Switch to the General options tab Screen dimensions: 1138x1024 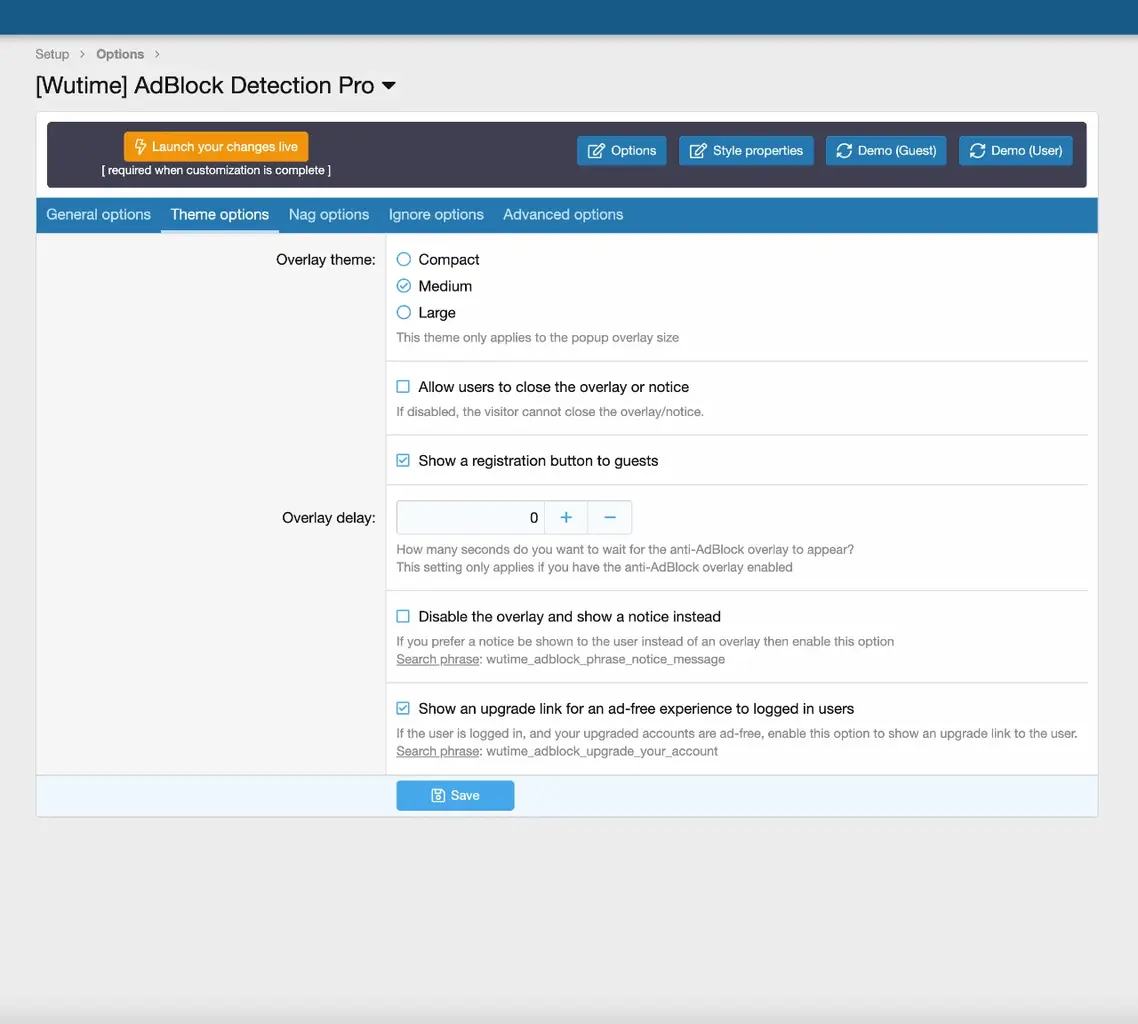pos(98,215)
